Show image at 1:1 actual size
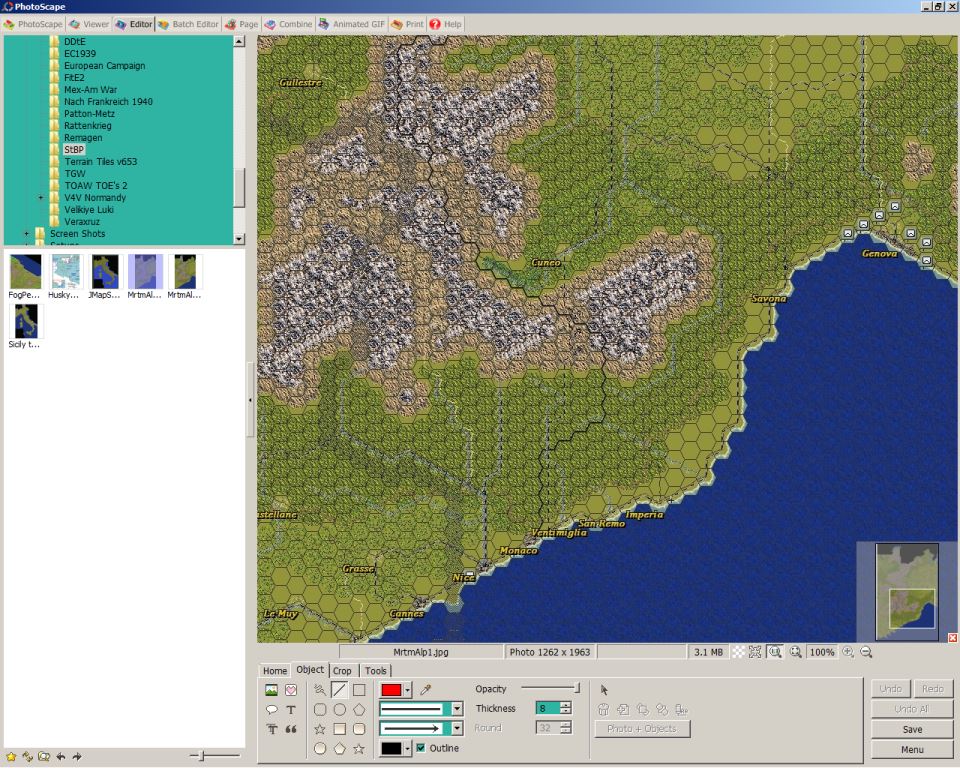960x768 pixels. [x=775, y=652]
